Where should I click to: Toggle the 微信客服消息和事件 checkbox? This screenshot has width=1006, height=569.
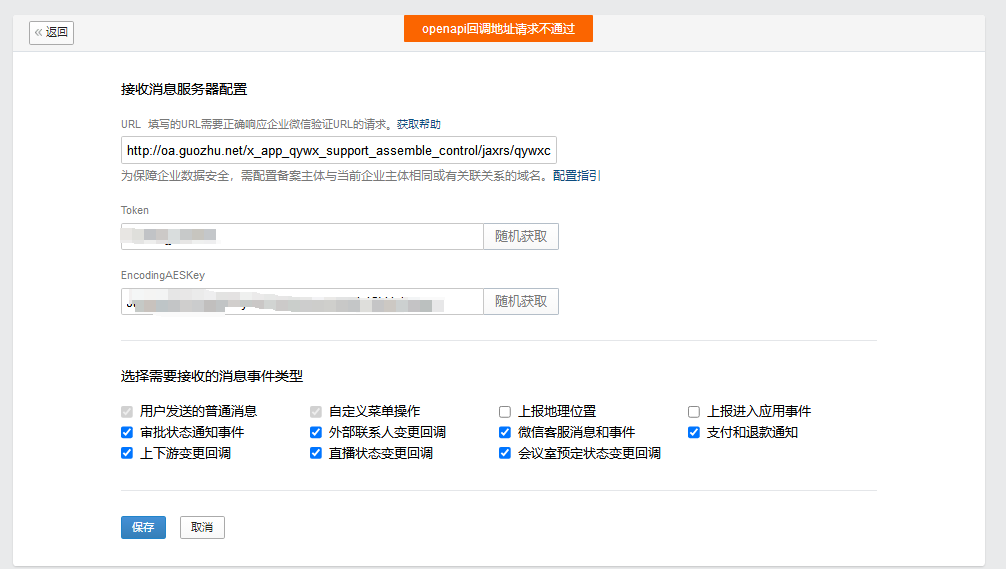(505, 432)
